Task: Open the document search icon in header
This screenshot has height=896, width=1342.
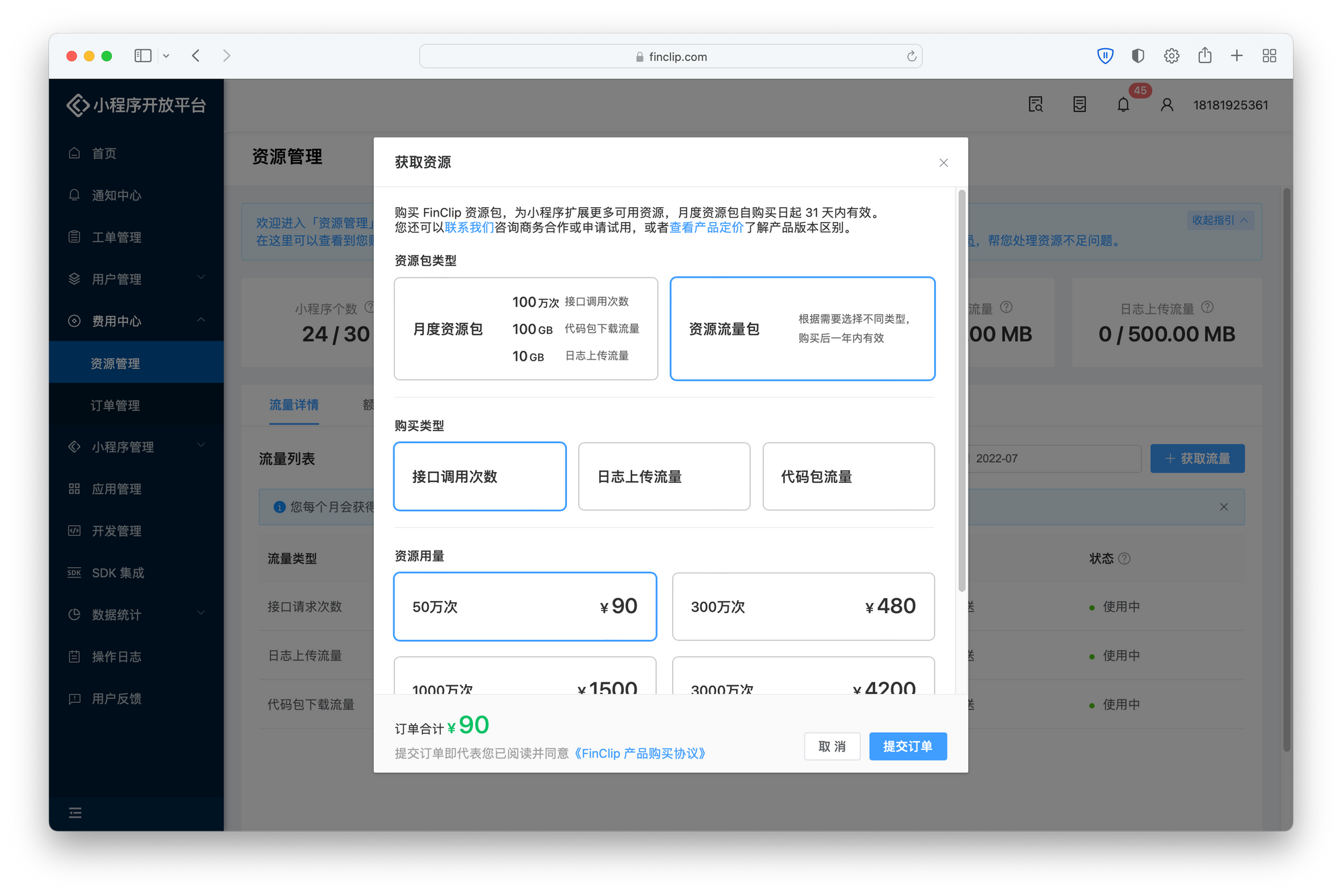Action: [x=1035, y=105]
